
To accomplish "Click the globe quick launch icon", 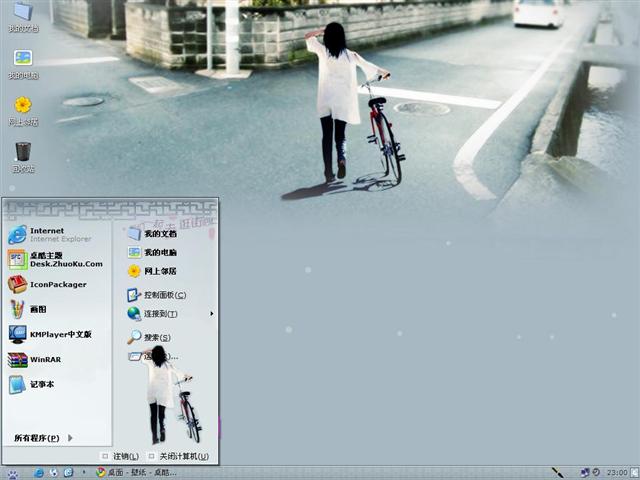I will 53,473.
